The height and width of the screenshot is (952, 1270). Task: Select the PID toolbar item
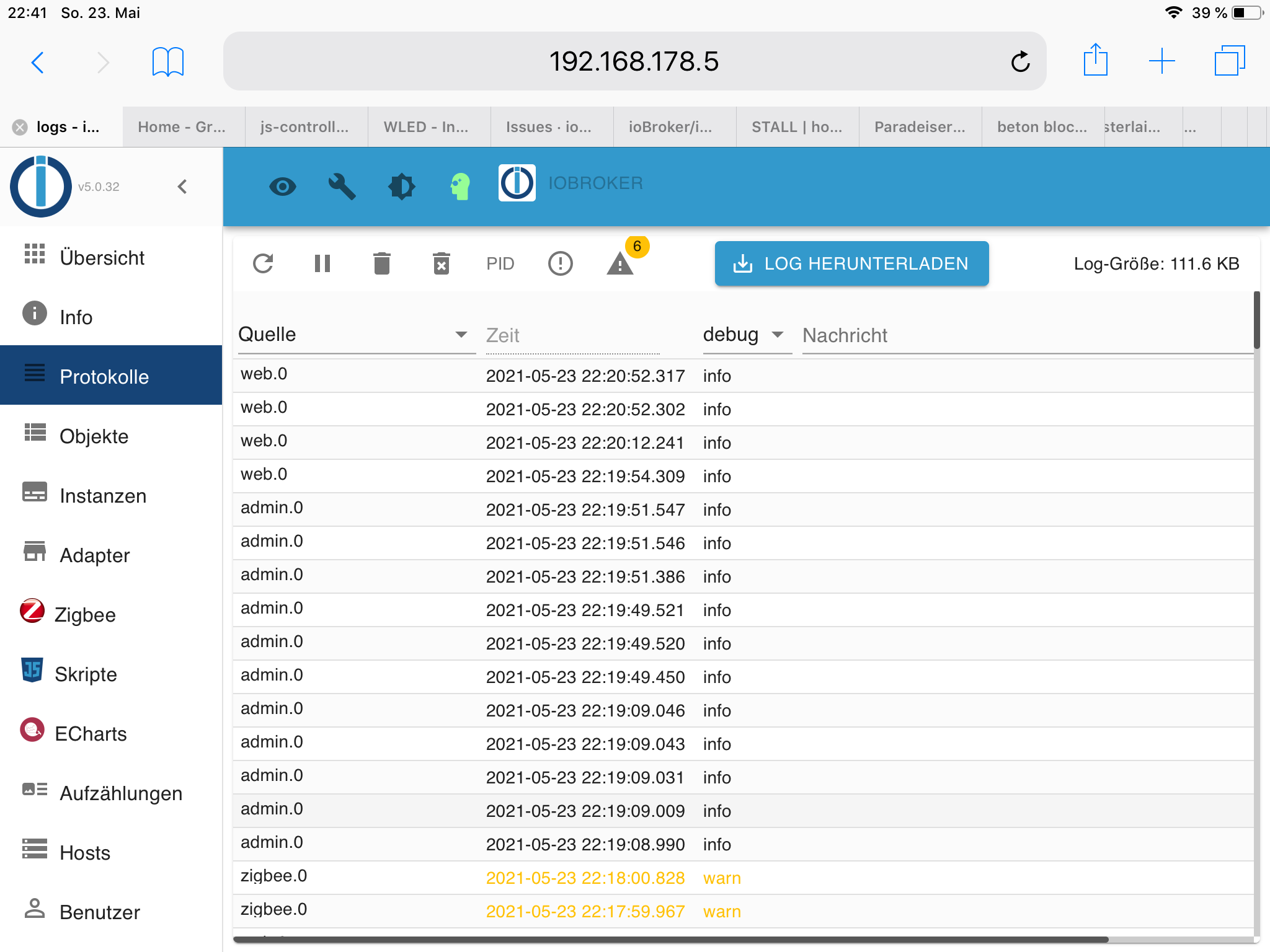(500, 263)
